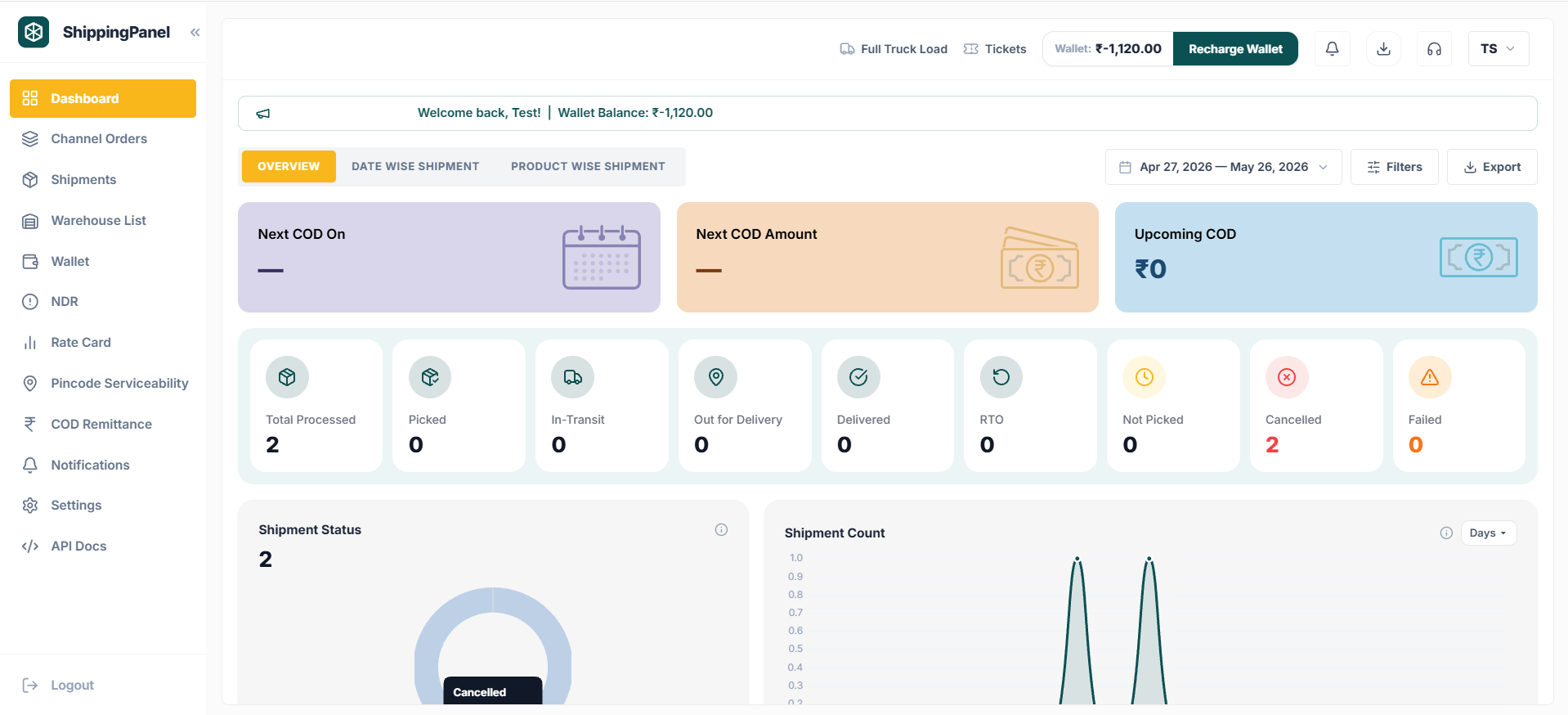This screenshot has width=1568, height=715.
Task: Click the Welcome back, Test! banner text
Action: pos(479,113)
